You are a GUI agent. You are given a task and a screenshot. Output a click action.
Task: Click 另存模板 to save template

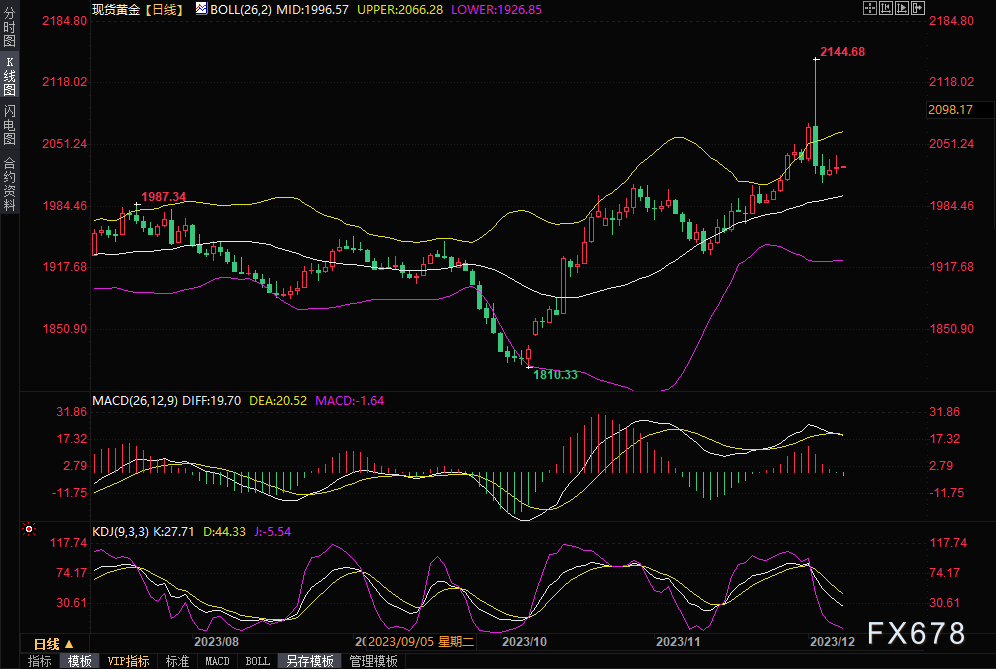tap(309, 661)
